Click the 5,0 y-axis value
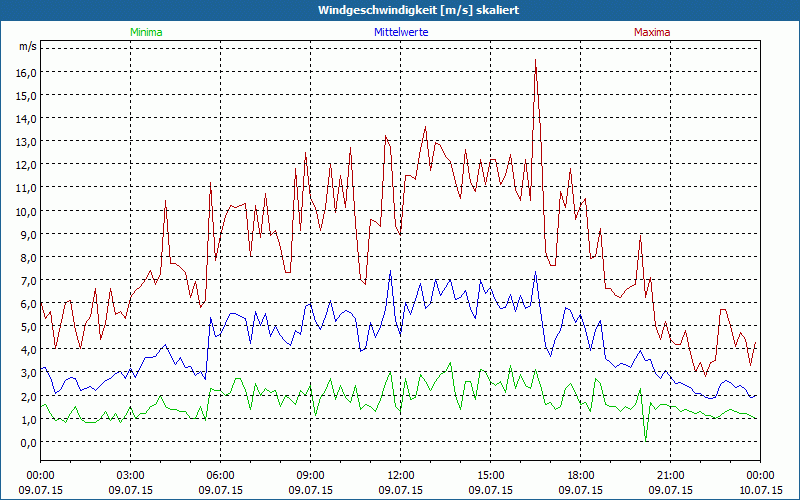This screenshot has width=800, height=500. coord(30,327)
